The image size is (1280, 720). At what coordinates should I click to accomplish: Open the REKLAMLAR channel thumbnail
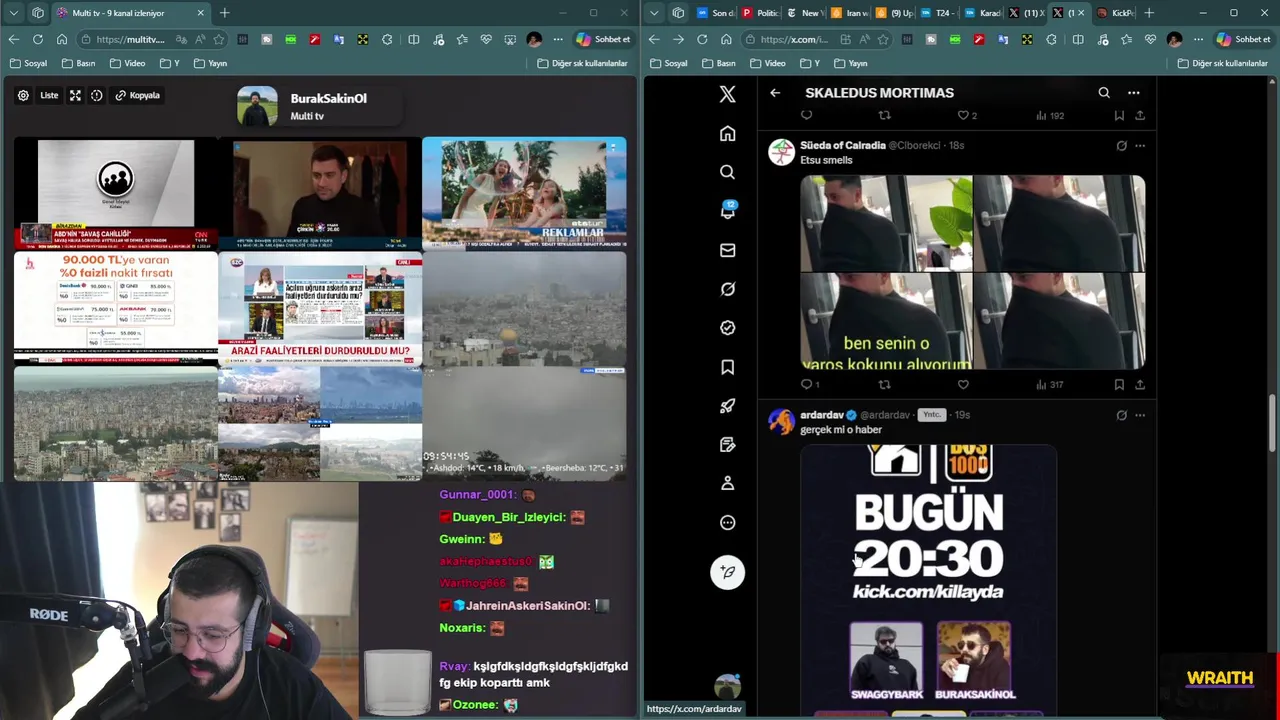click(524, 193)
